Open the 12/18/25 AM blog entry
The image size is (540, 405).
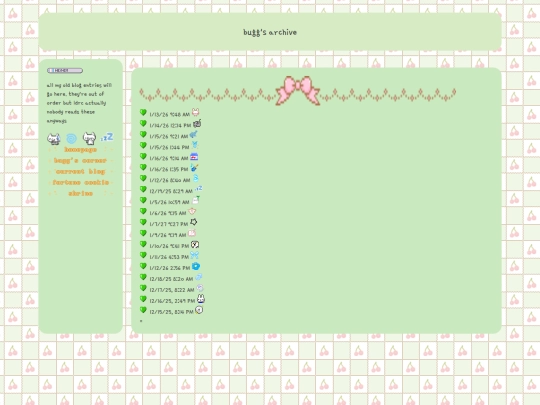point(171,279)
